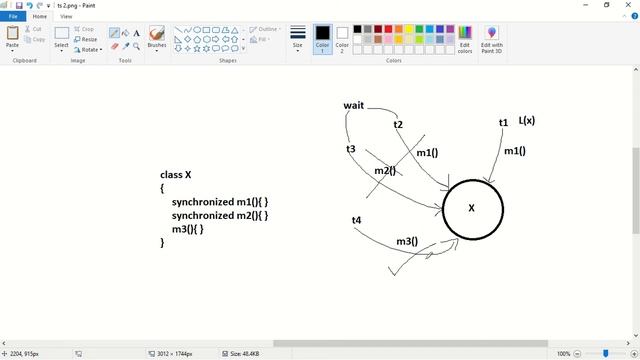Click the Crop button
This screenshot has width=640, height=360.
[84, 29]
